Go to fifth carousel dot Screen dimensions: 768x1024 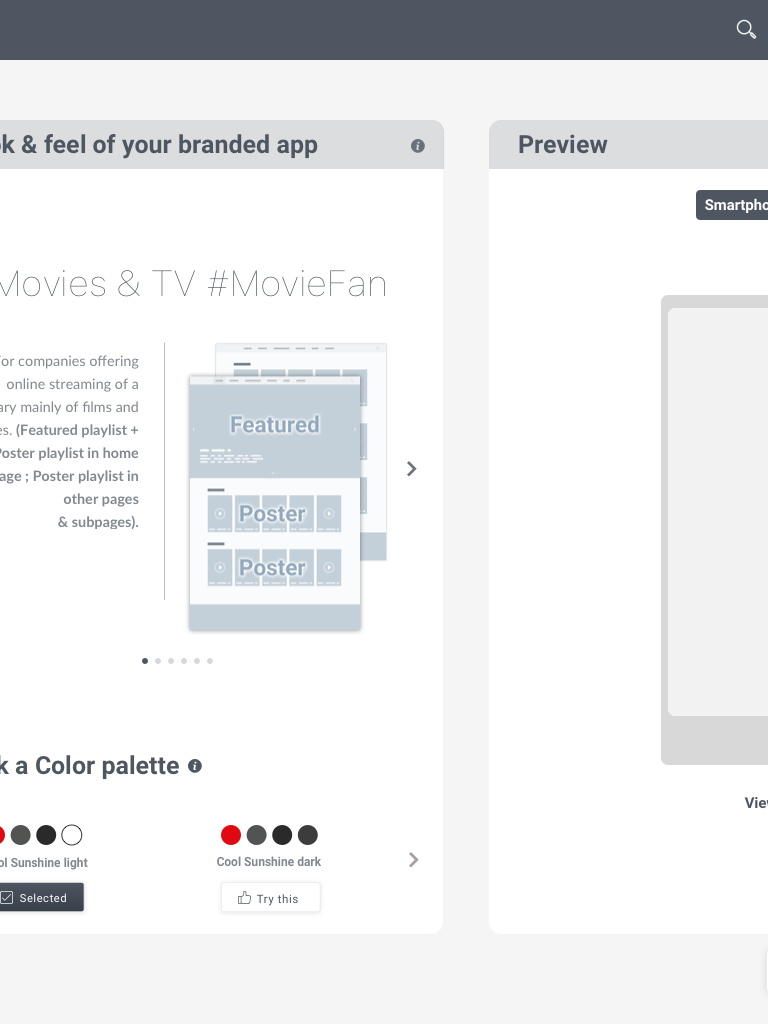197,661
